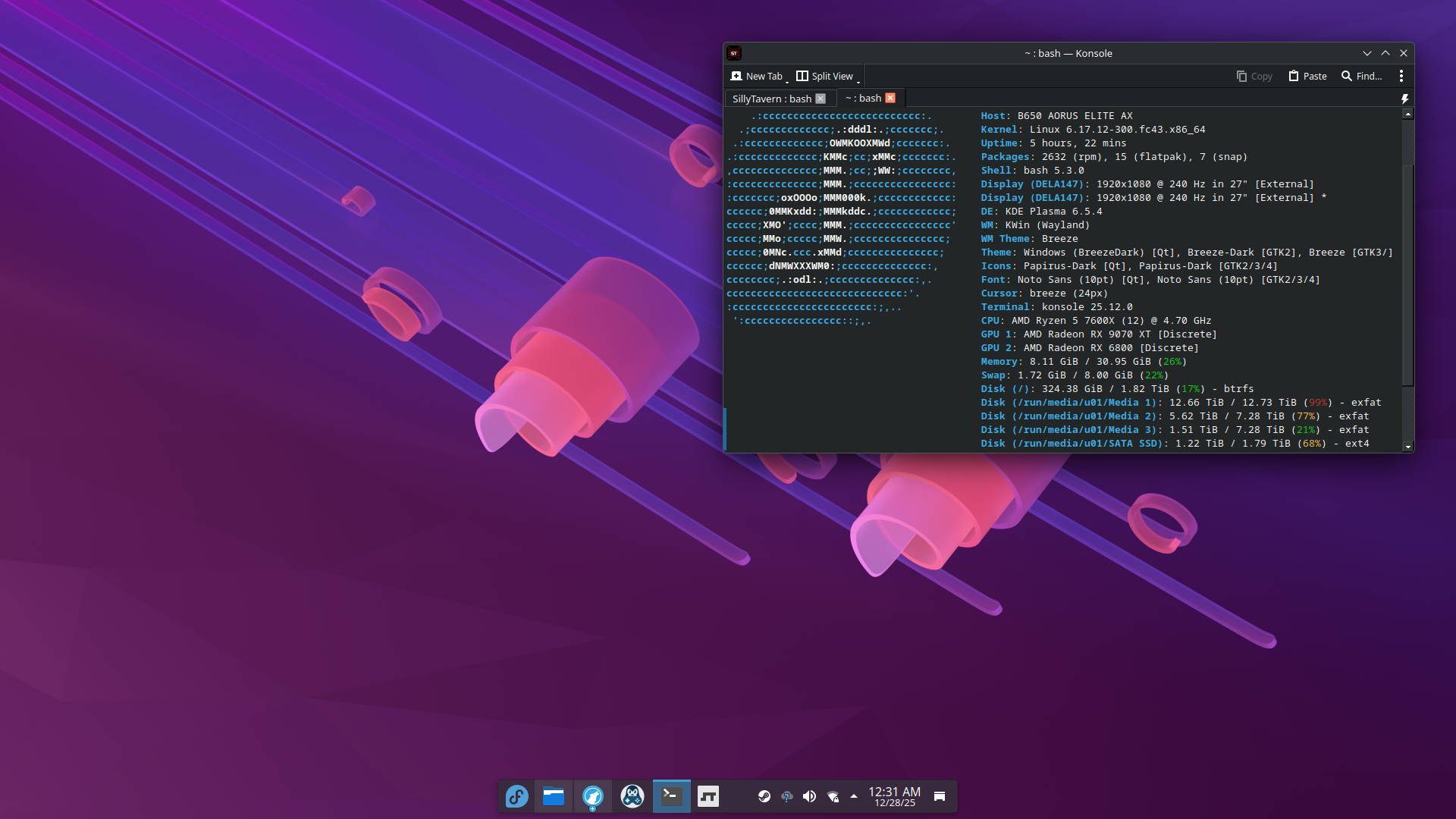Click the lightning bolt quick commands icon
The height and width of the screenshot is (819, 1456).
(x=1404, y=99)
